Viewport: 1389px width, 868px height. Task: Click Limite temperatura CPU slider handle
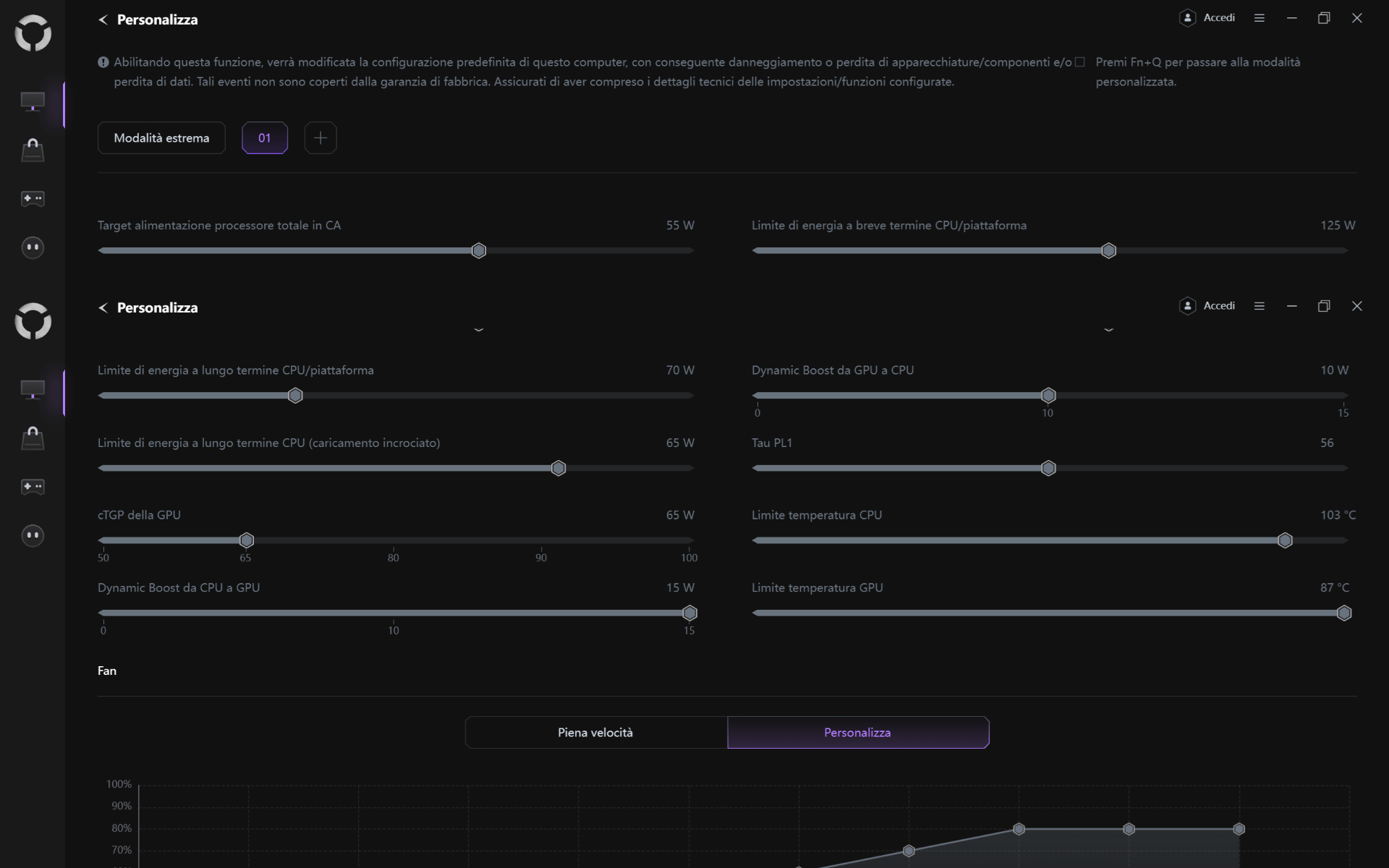click(x=1285, y=540)
